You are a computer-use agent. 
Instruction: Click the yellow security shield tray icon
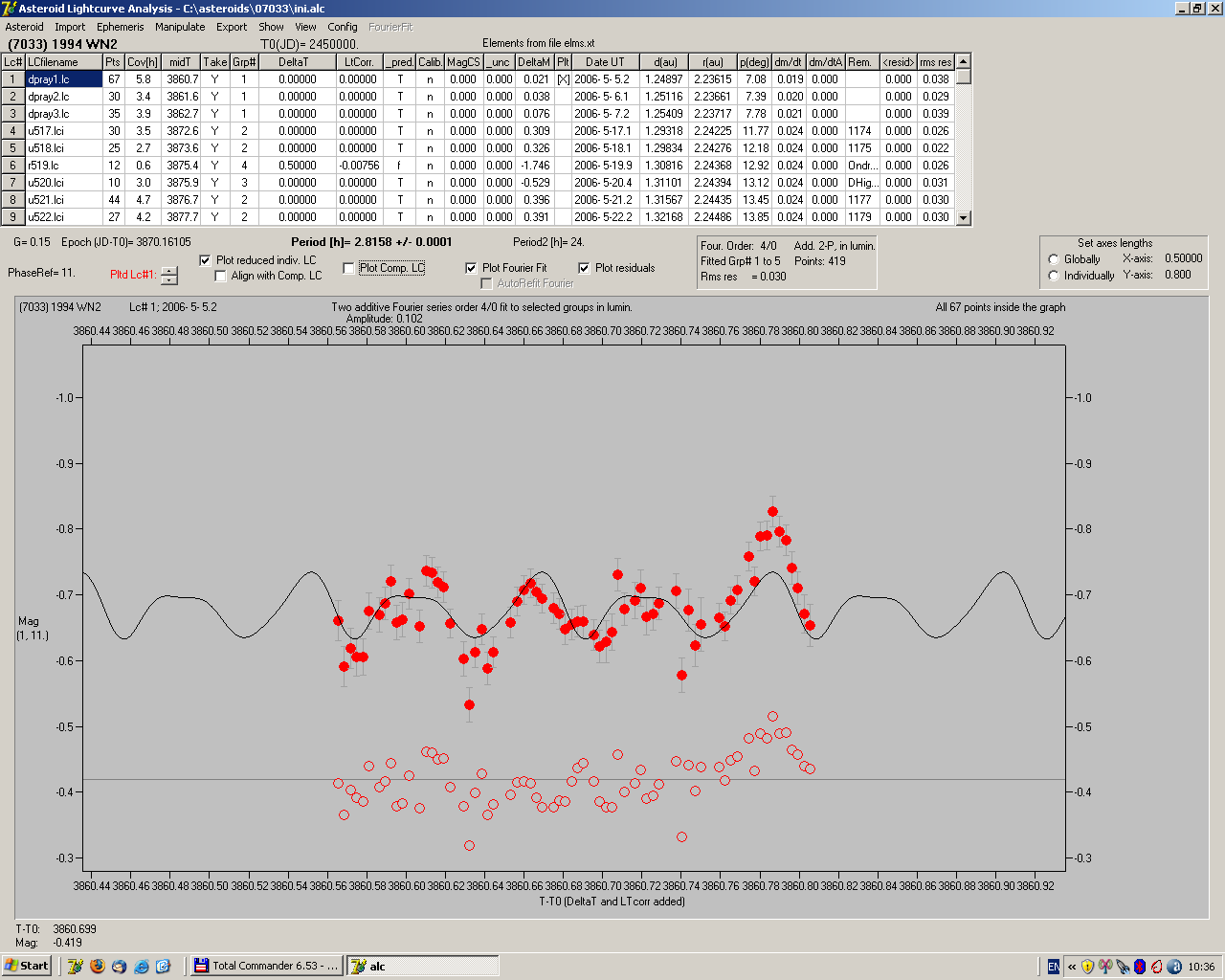coord(1088,967)
